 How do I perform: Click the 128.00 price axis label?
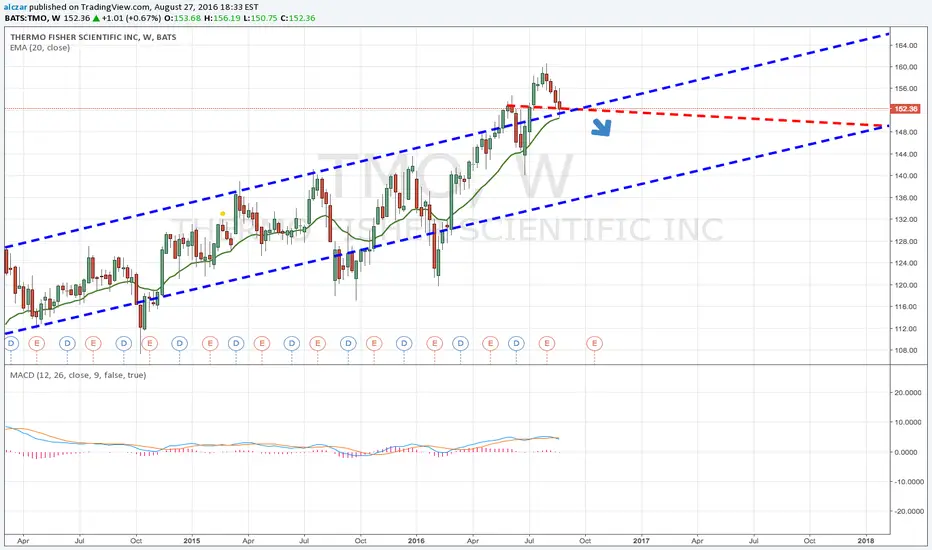click(906, 241)
